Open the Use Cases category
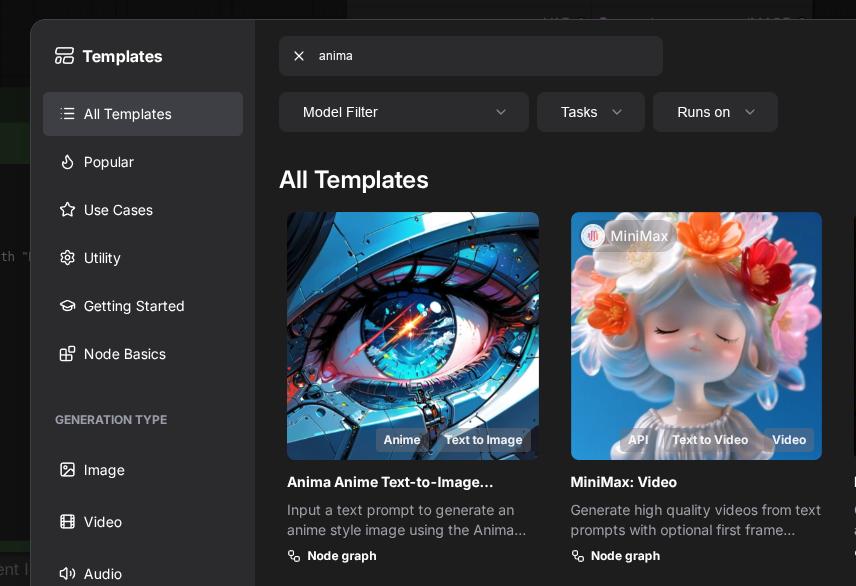 click(x=143, y=210)
